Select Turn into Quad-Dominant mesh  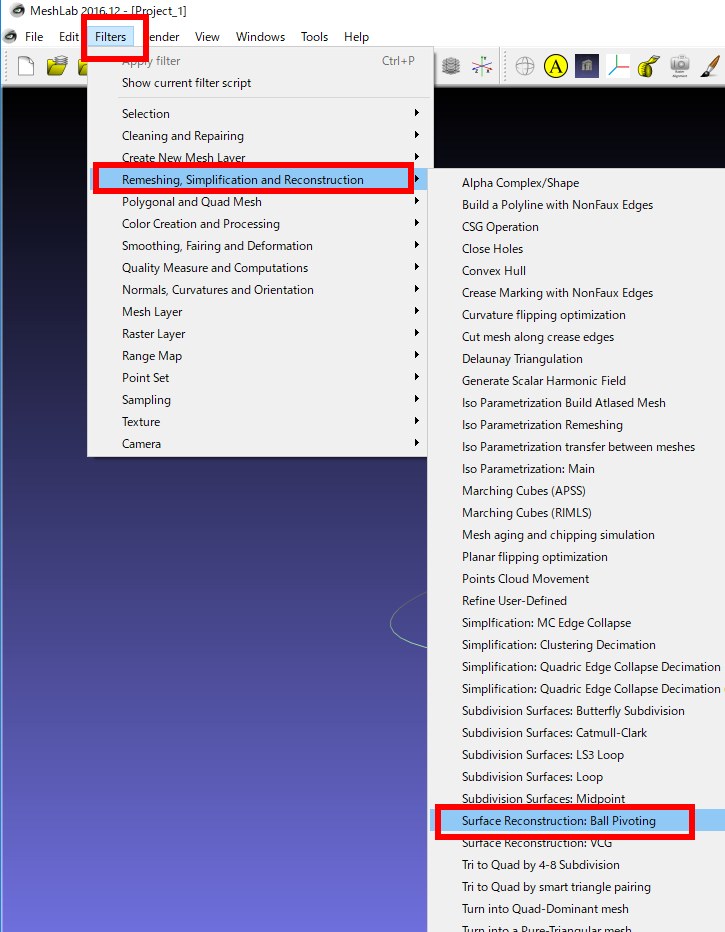pyautogui.click(x=545, y=909)
